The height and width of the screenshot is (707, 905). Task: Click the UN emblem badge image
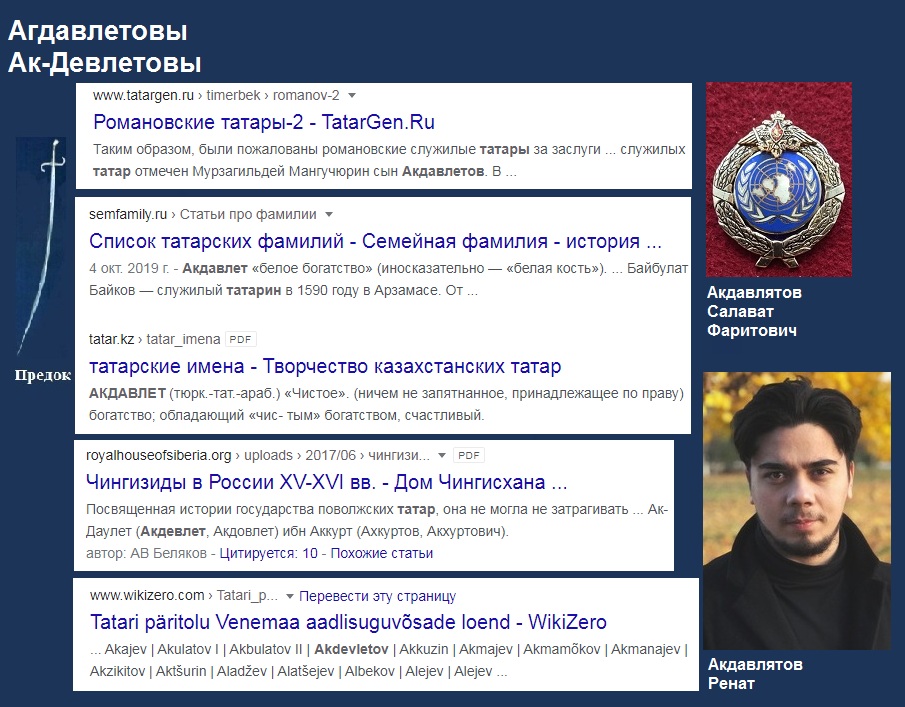(779, 179)
